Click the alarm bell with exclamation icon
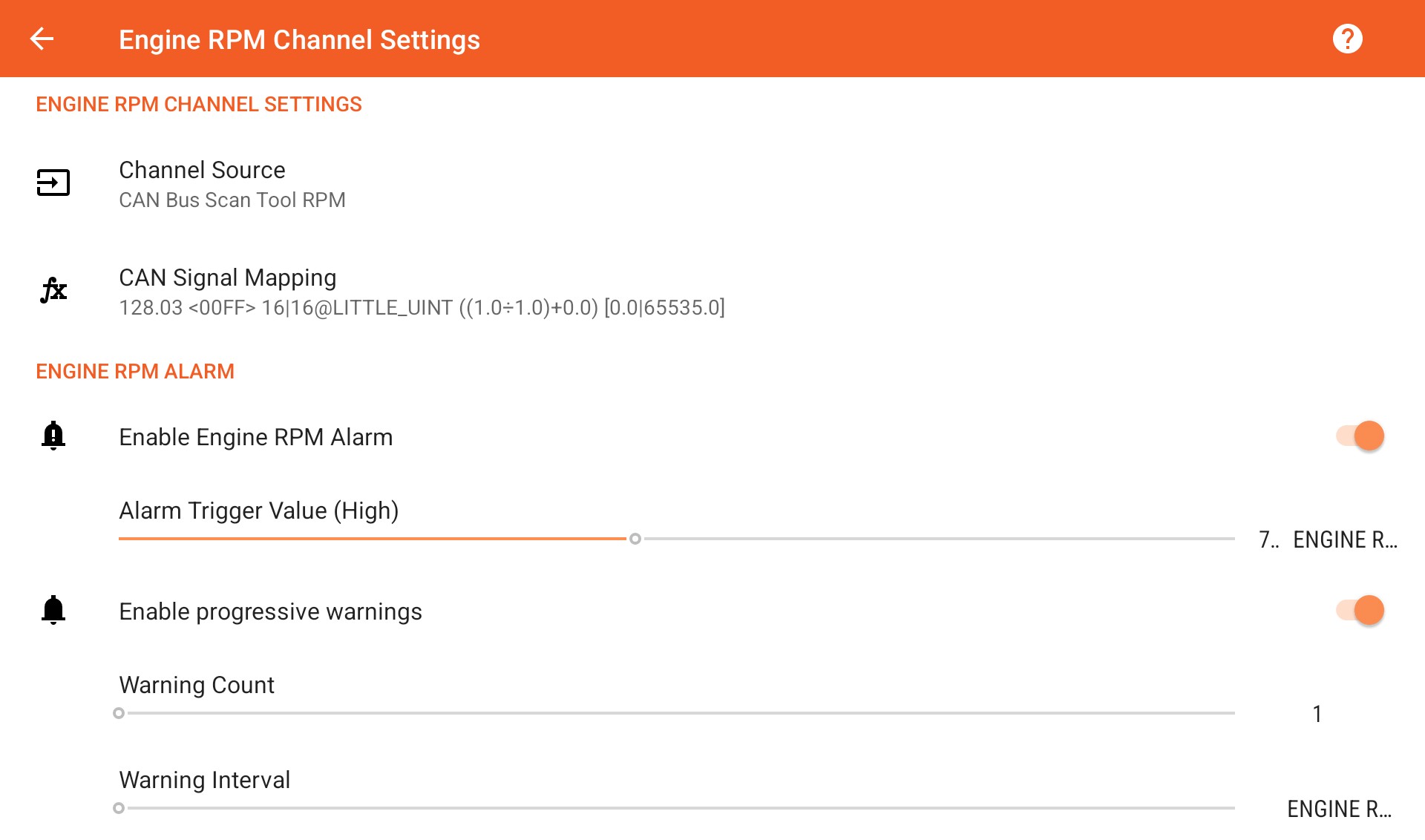Image resolution: width=1425 pixels, height=840 pixels. [53, 436]
